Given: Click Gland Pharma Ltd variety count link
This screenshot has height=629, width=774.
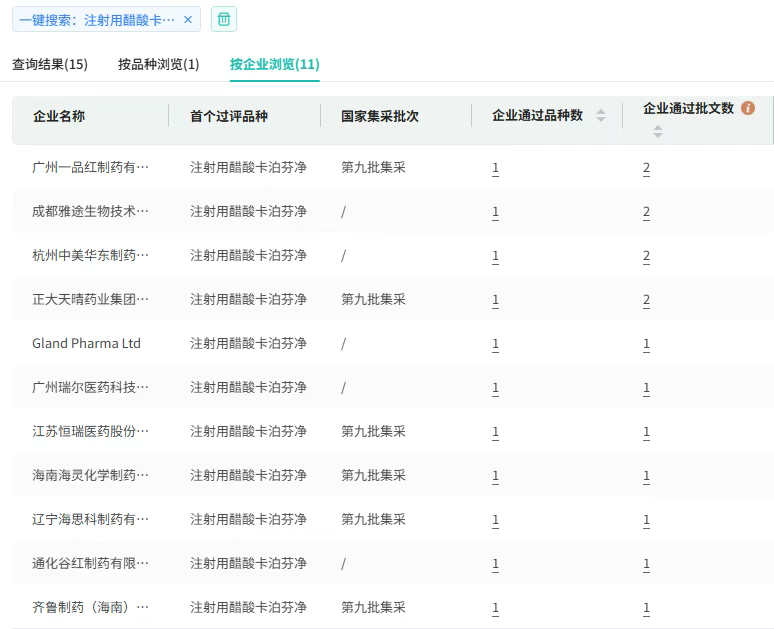Looking at the screenshot, I should [x=495, y=344].
